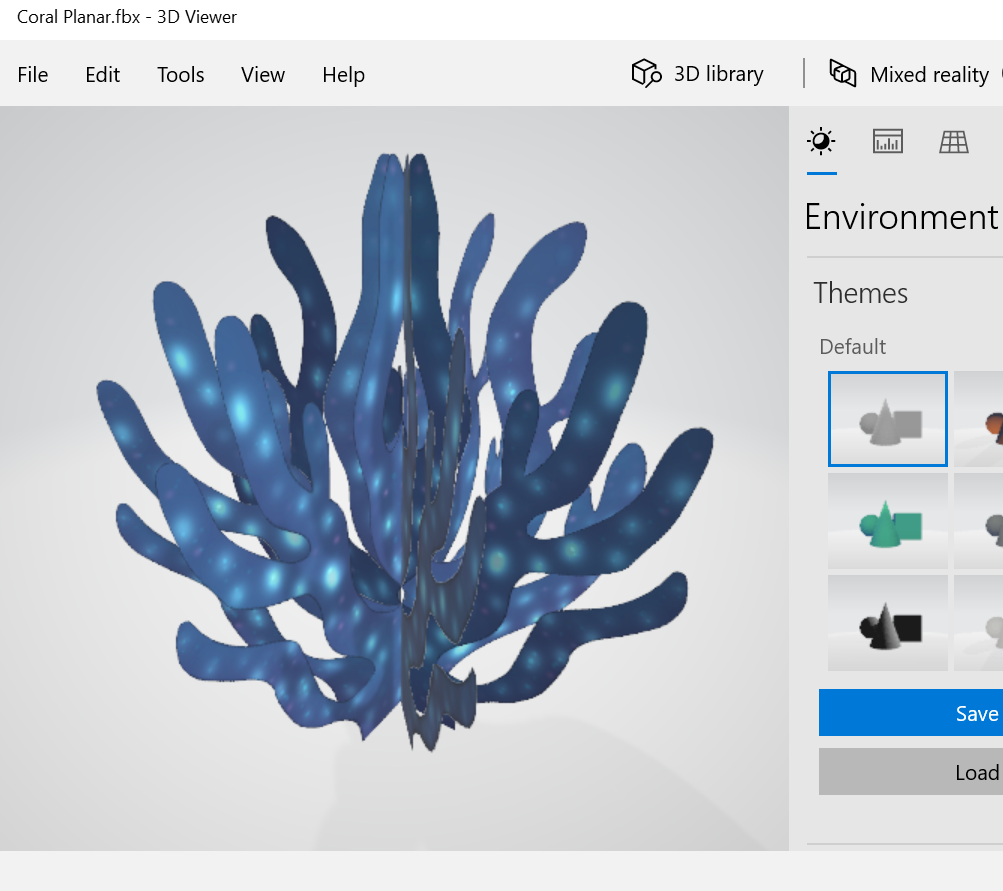This screenshot has height=891, width=1003.
Task: Click the Mixed reality icon
Action: [x=843, y=74]
